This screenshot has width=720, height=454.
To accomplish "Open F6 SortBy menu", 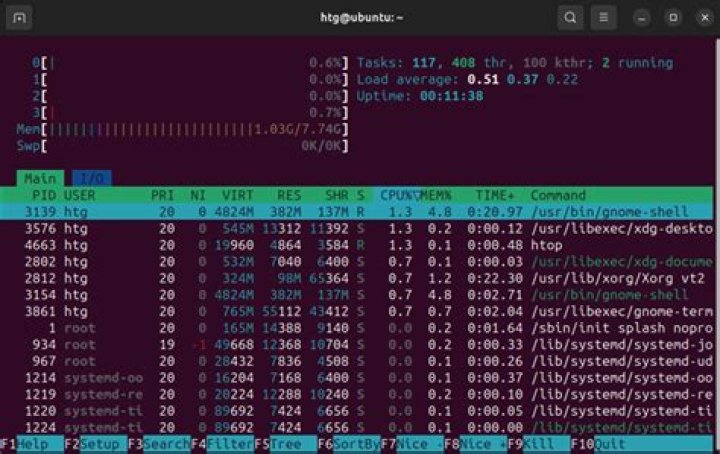I will 349,444.
